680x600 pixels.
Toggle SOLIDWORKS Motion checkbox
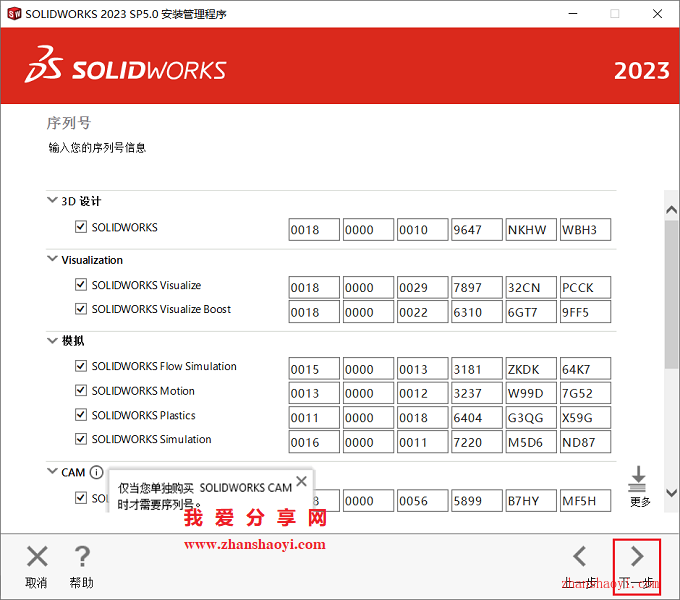(x=81, y=390)
